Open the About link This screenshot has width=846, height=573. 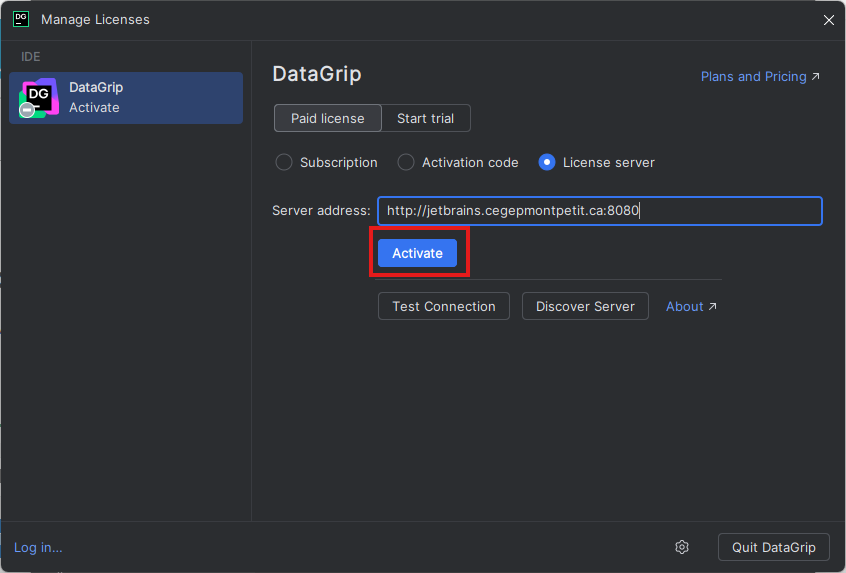684,307
